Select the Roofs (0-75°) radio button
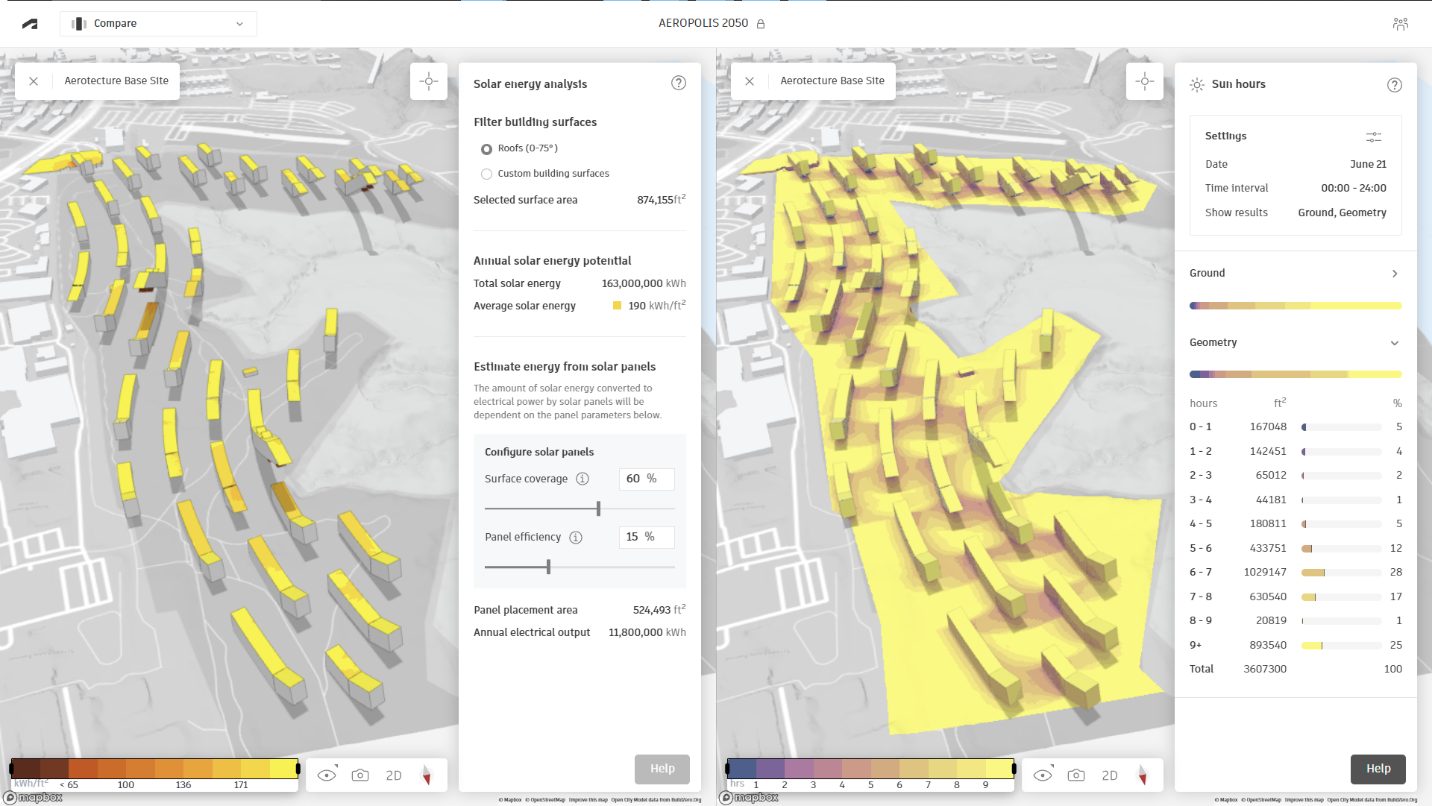The image size is (1432, 806). point(486,147)
